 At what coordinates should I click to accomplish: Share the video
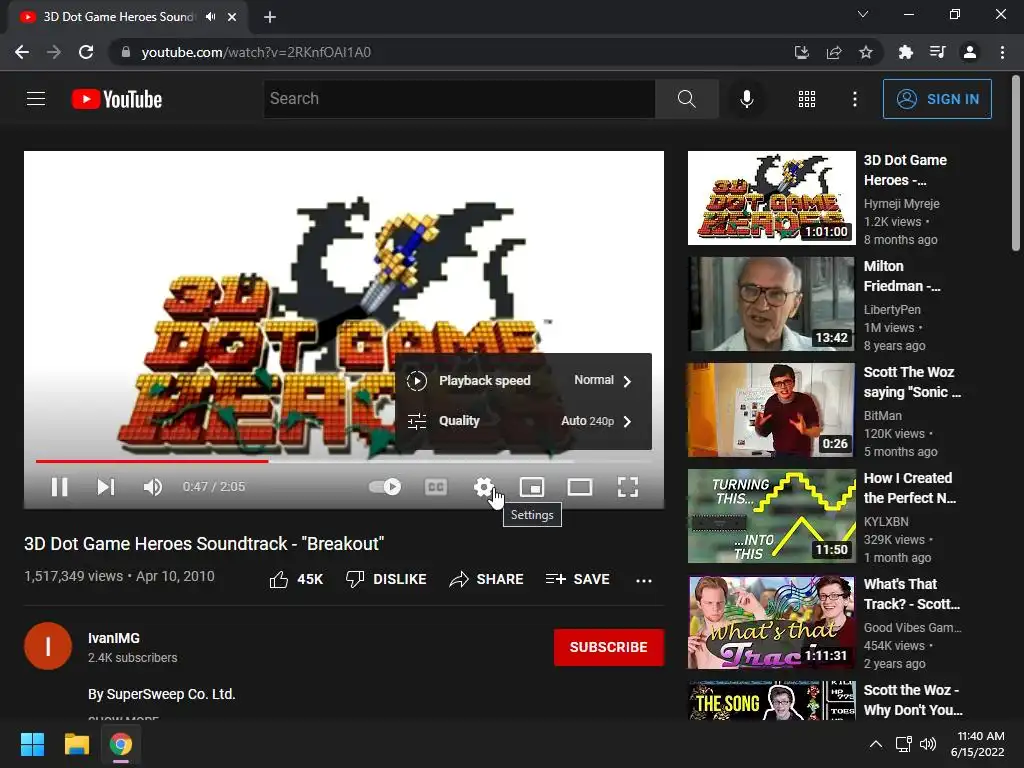(x=487, y=579)
